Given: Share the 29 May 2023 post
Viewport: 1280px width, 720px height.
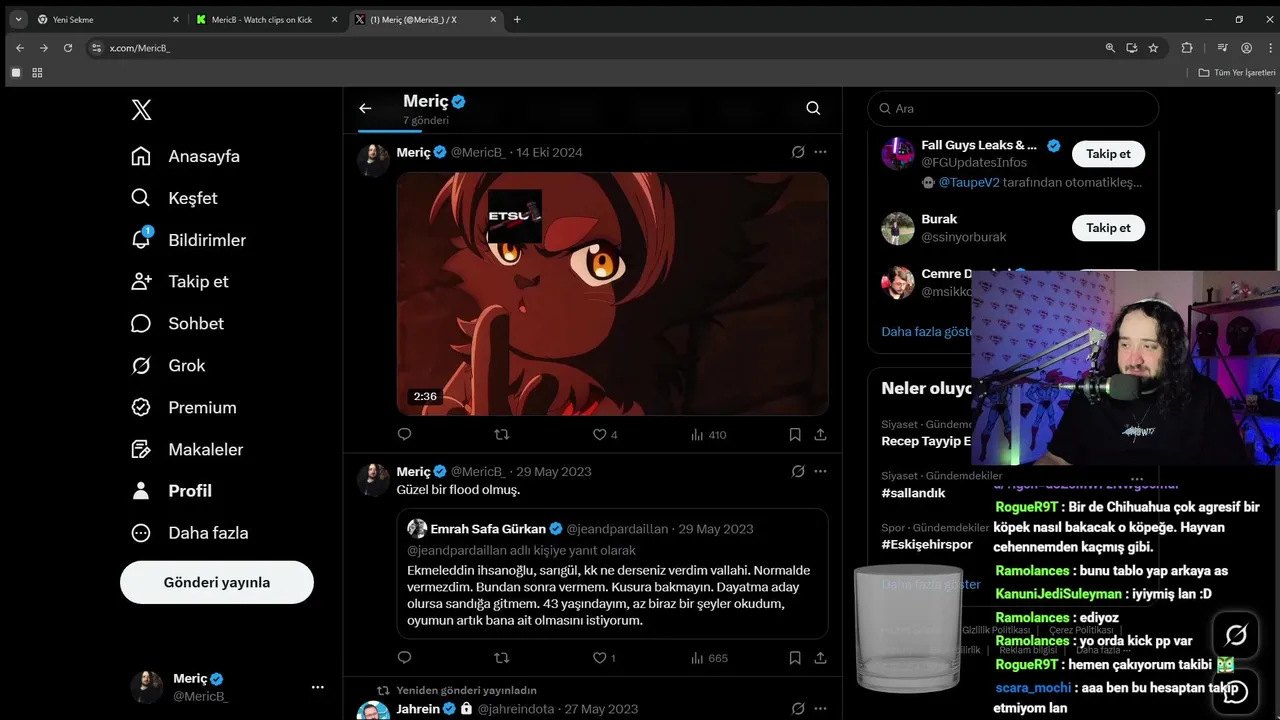Looking at the screenshot, I should (820, 658).
